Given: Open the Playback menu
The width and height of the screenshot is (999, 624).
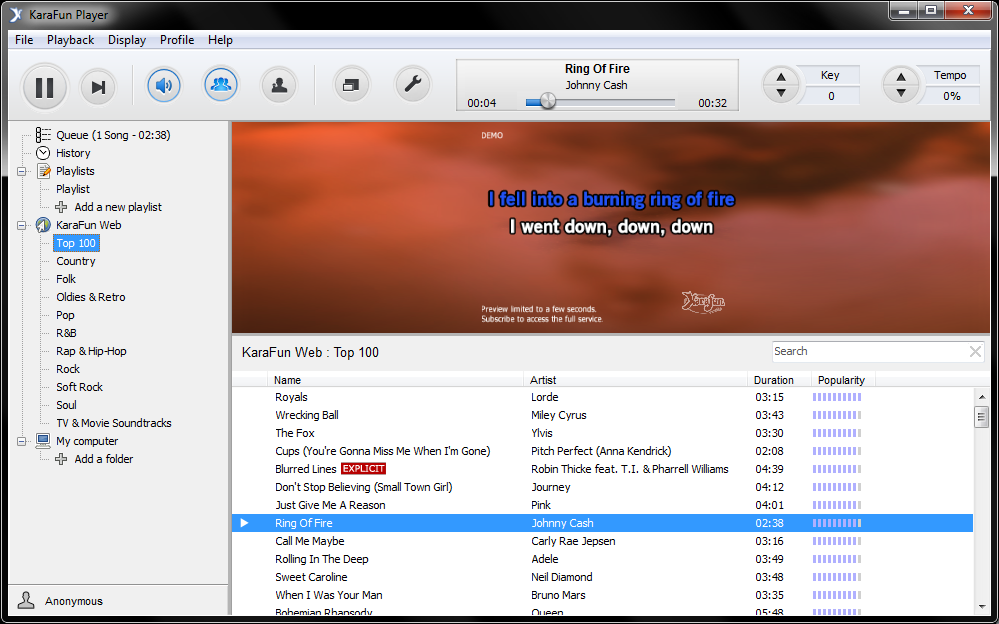Looking at the screenshot, I should 70,40.
